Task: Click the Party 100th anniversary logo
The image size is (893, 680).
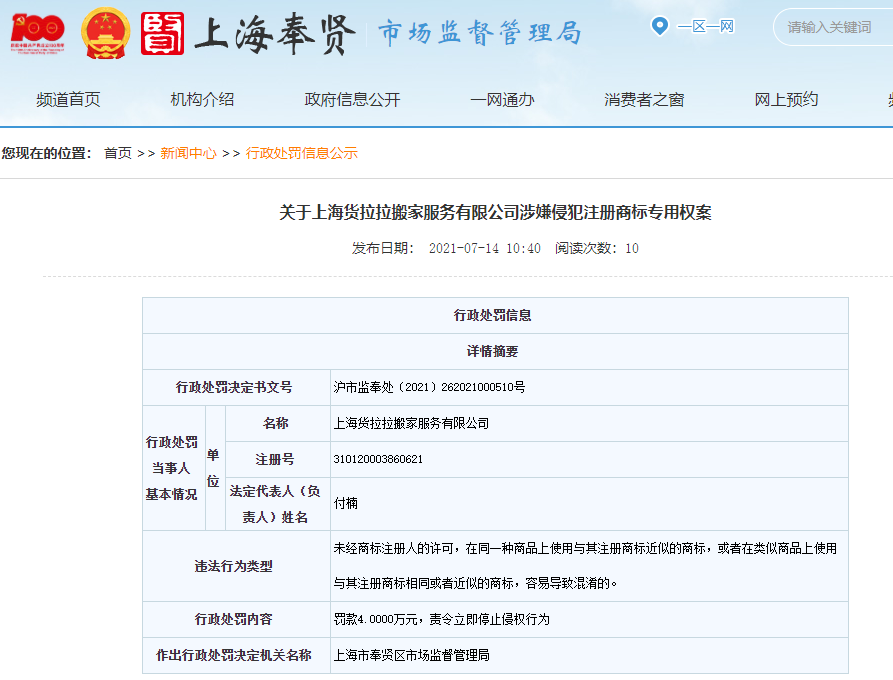Action: (38, 33)
